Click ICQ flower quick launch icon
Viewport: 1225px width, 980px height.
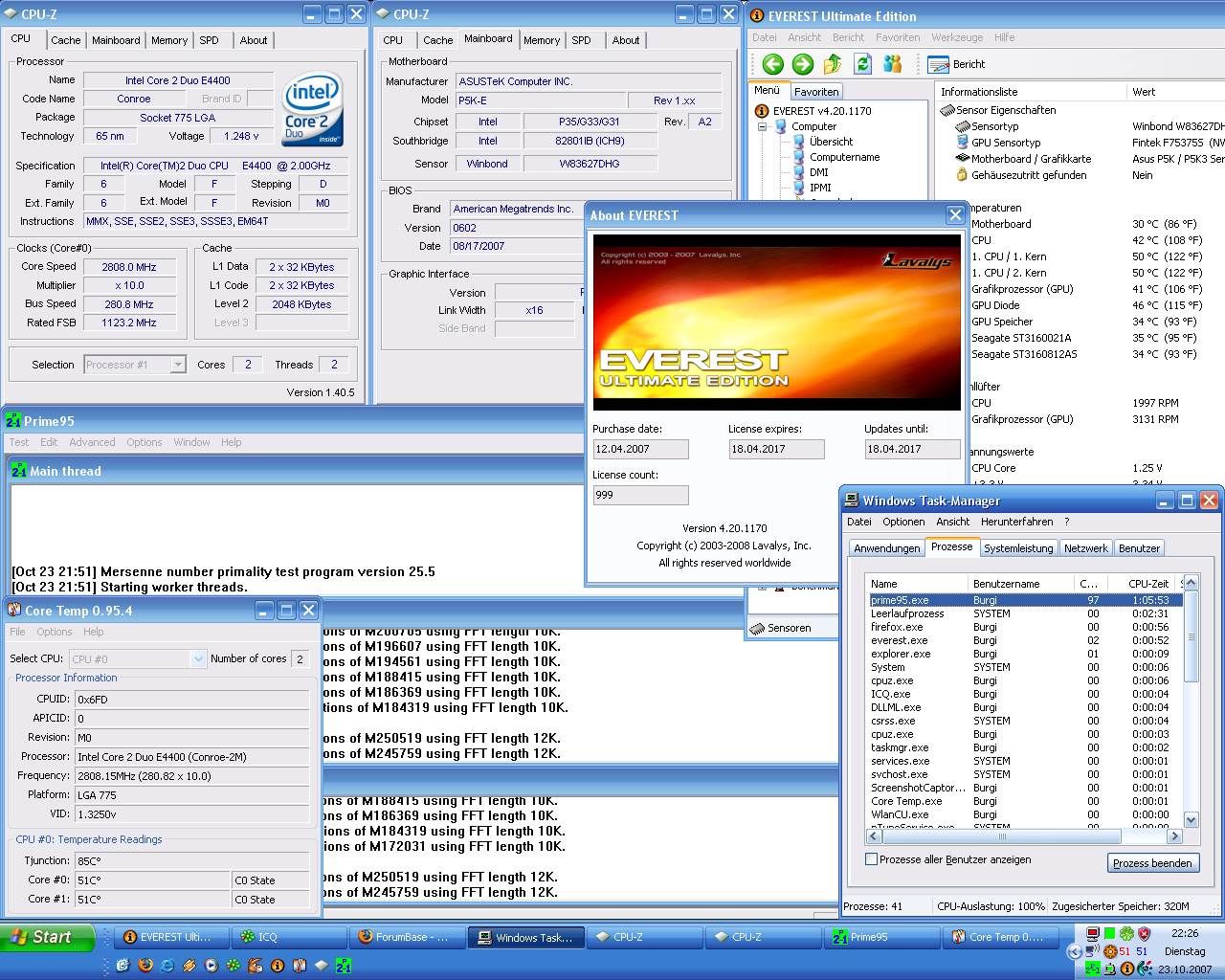coord(233,965)
